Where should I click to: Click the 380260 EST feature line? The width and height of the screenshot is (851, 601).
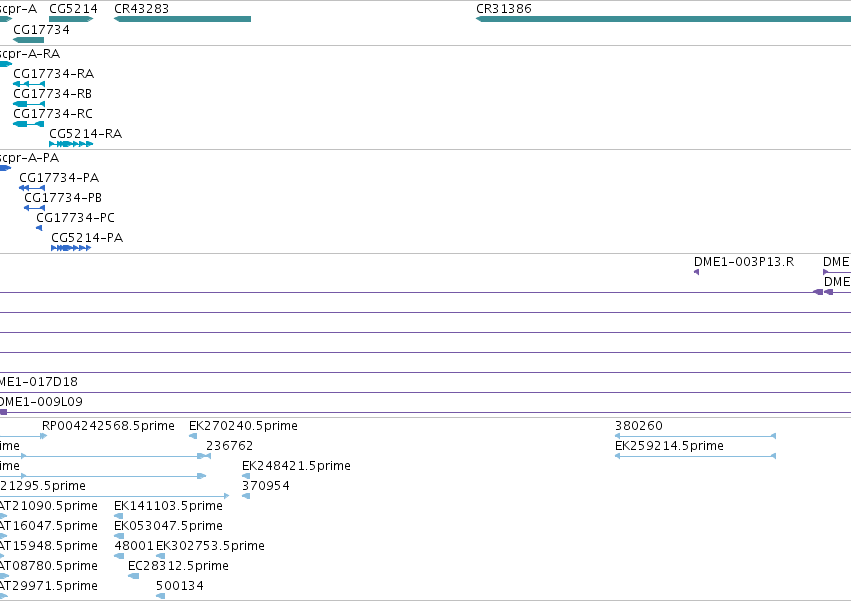click(695, 436)
